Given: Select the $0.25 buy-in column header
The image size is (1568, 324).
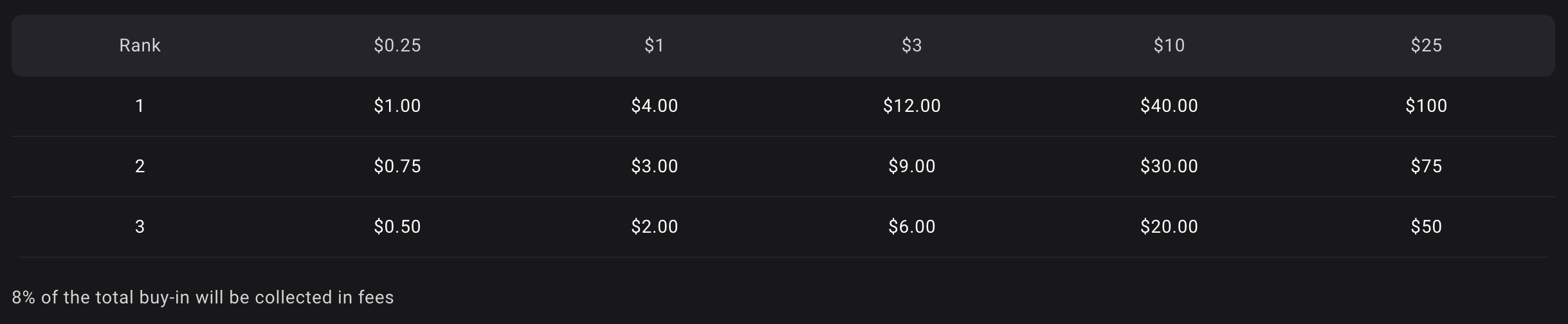Looking at the screenshot, I should pyautogui.click(x=397, y=46).
